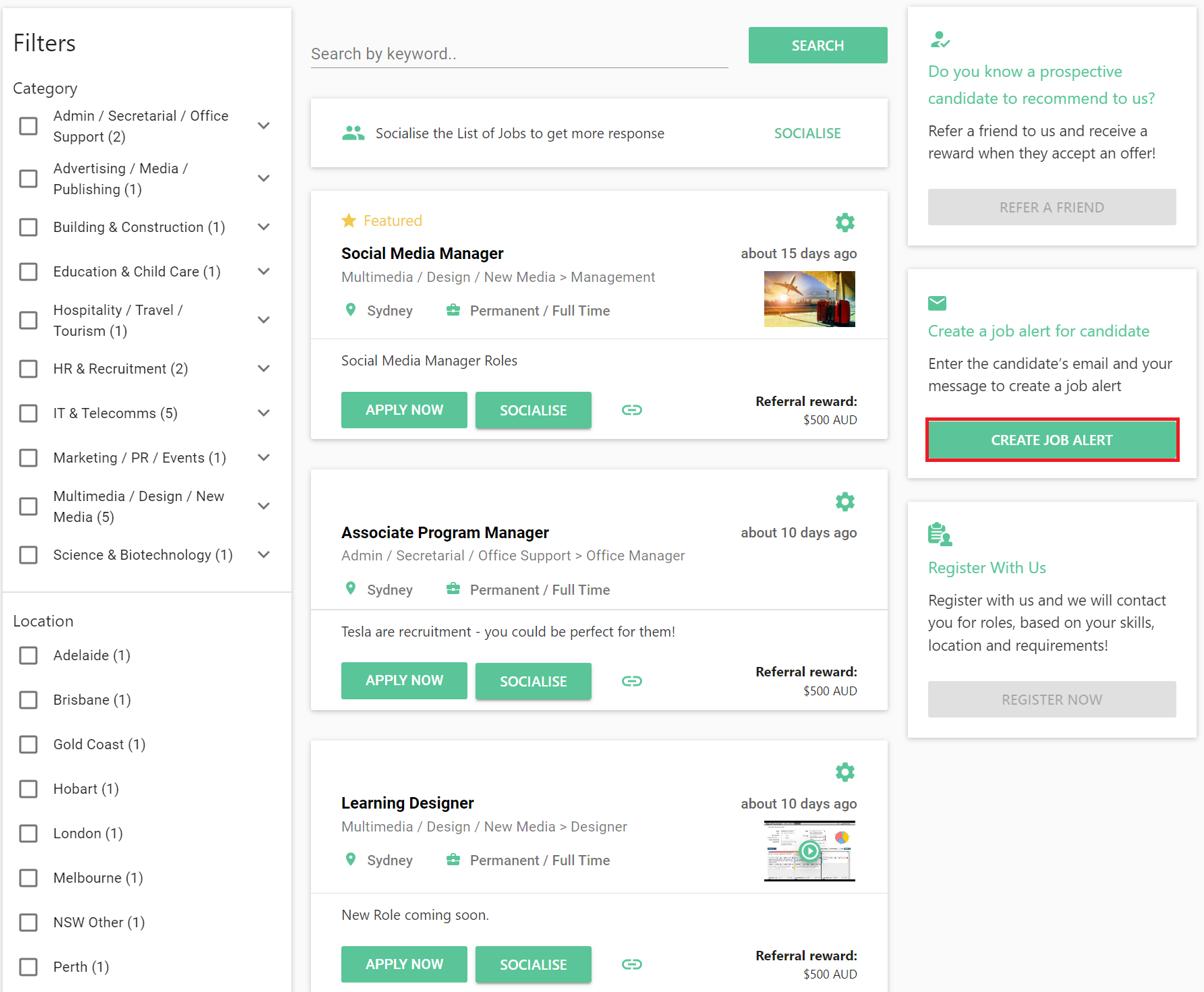Open the Social Media Manager job title
The width and height of the screenshot is (1204, 992).
pos(422,254)
